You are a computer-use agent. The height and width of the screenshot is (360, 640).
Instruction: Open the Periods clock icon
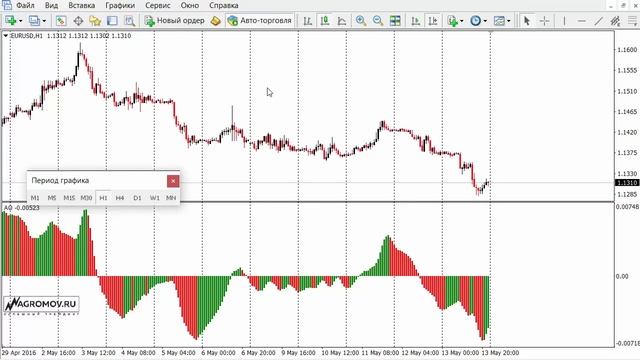(x=476, y=20)
